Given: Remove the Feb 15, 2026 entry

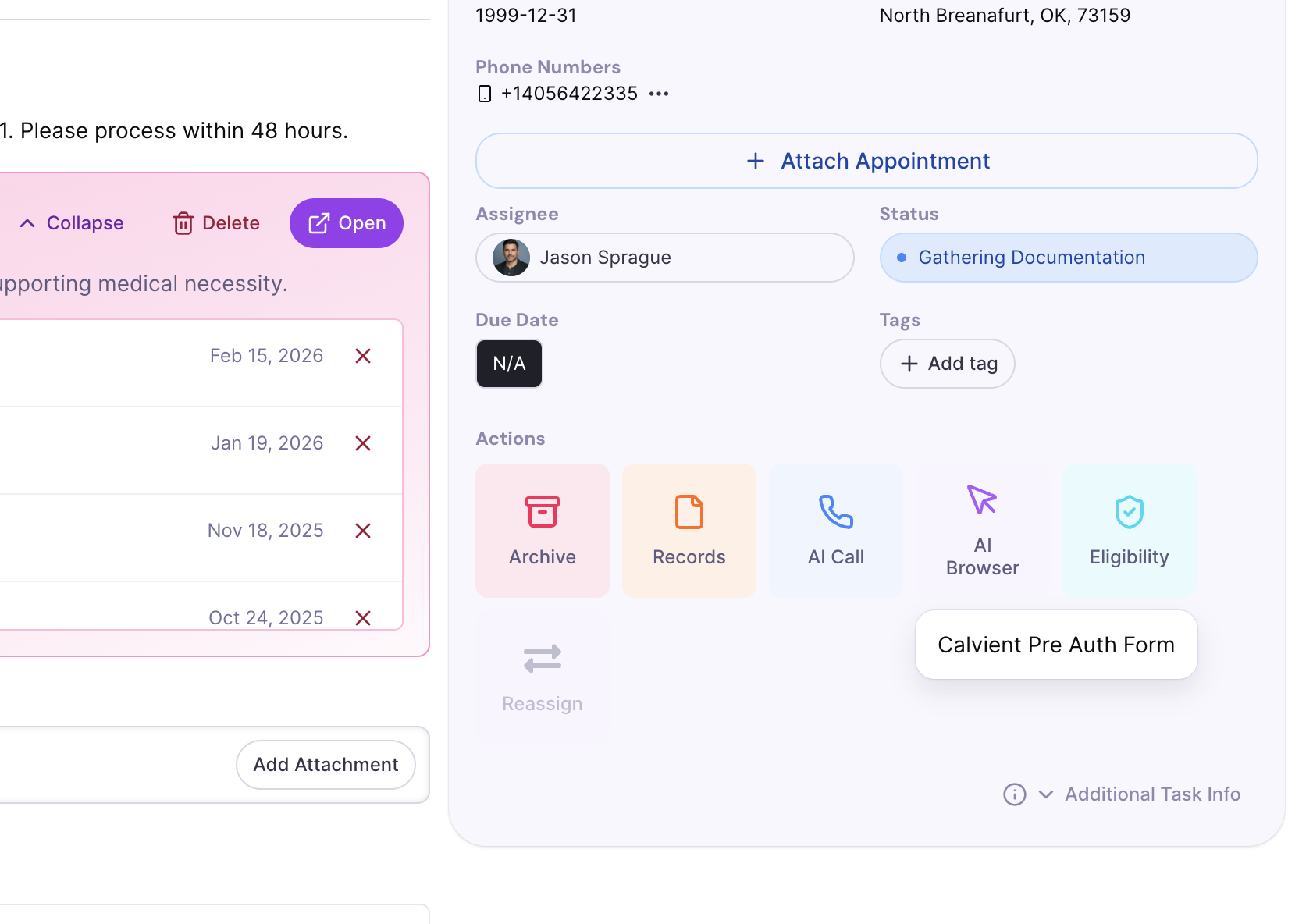Looking at the screenshot, I should tap(363, 356).
